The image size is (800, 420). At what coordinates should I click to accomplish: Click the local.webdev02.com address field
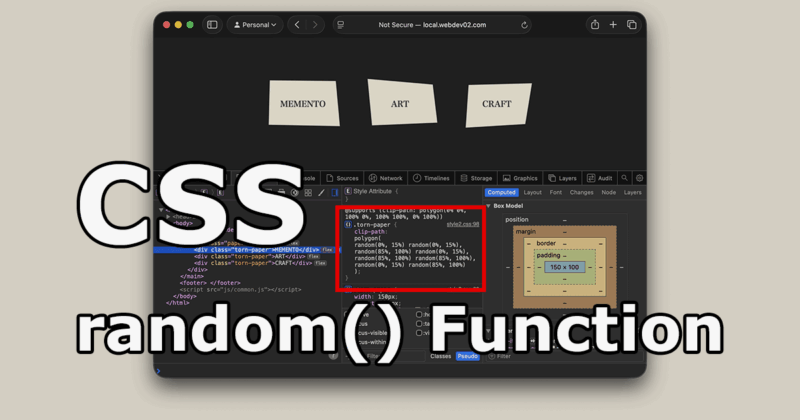pos(432,25)
